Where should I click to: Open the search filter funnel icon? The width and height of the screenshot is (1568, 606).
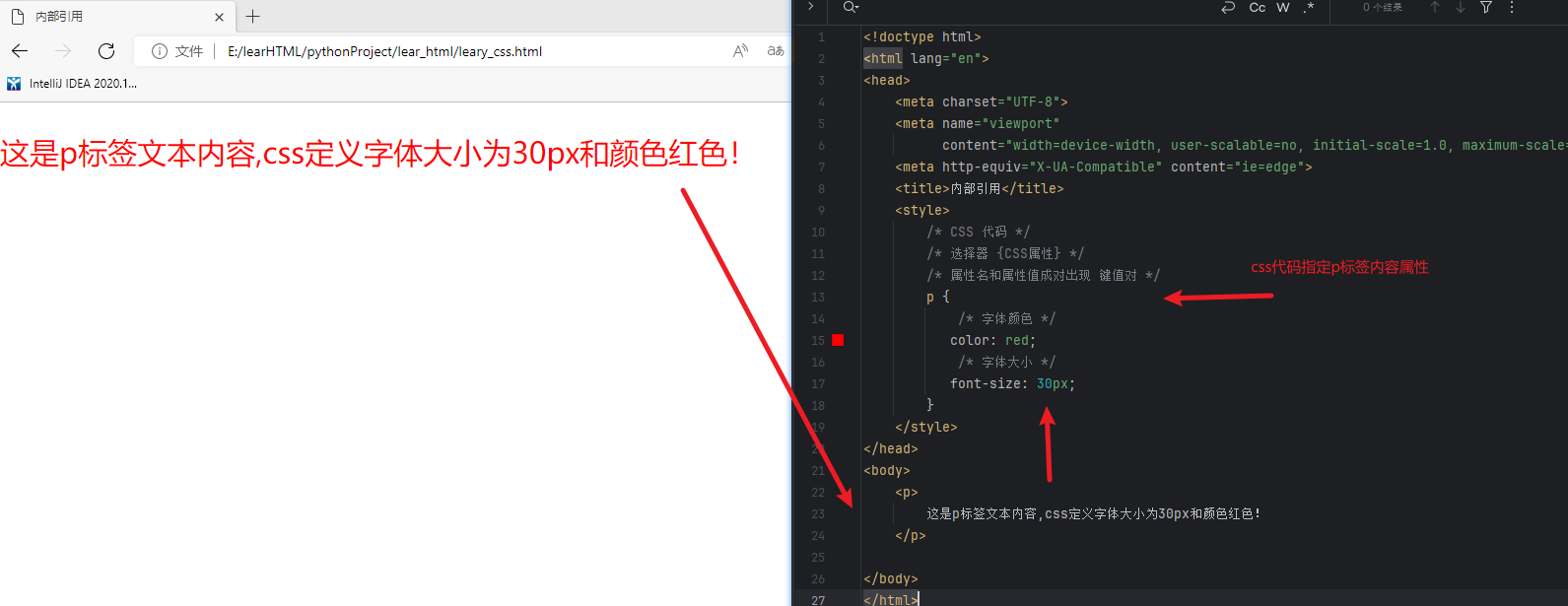pos(1486,7)
